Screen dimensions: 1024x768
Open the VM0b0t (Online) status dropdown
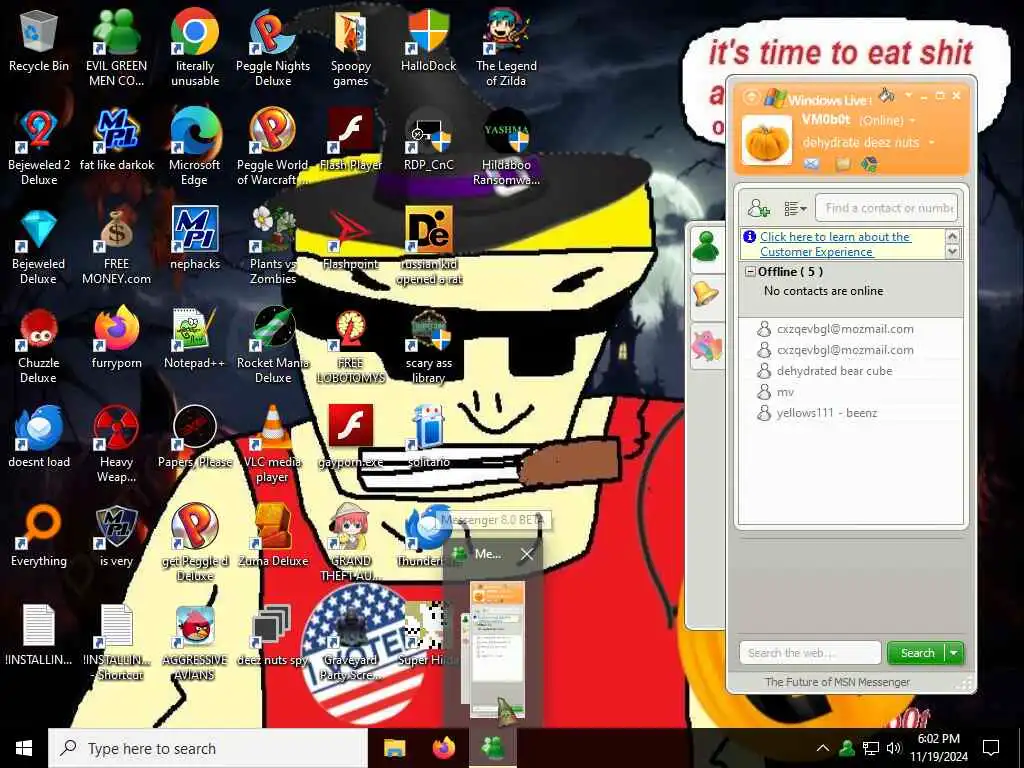[858, 120]
